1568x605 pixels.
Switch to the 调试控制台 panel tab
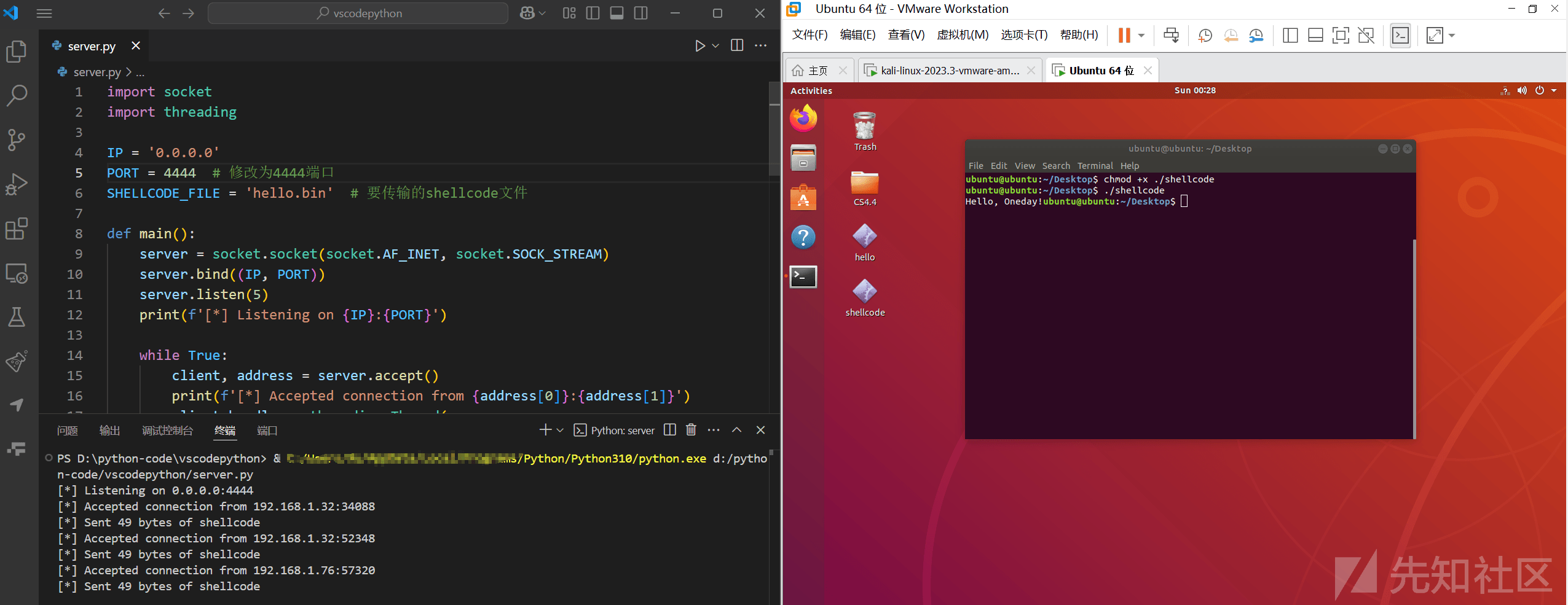click(167, 431)
